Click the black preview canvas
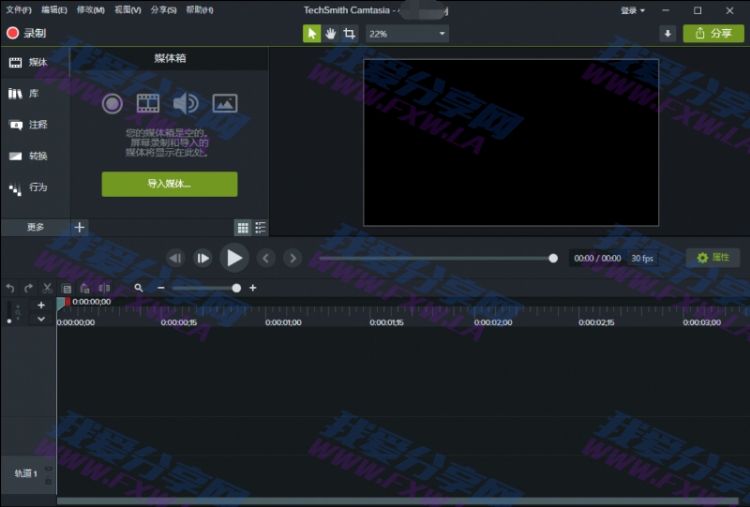 tap(511, 143)
